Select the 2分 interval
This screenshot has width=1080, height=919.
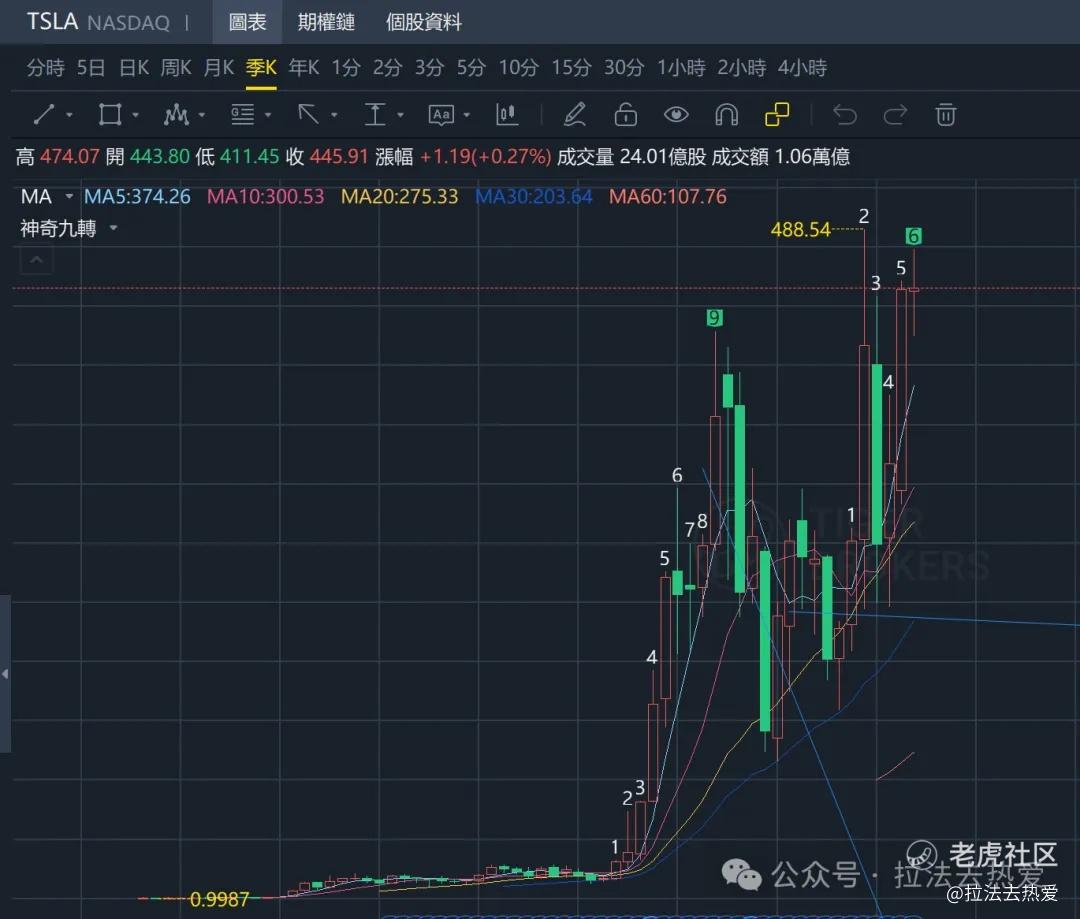click(388, 68)
